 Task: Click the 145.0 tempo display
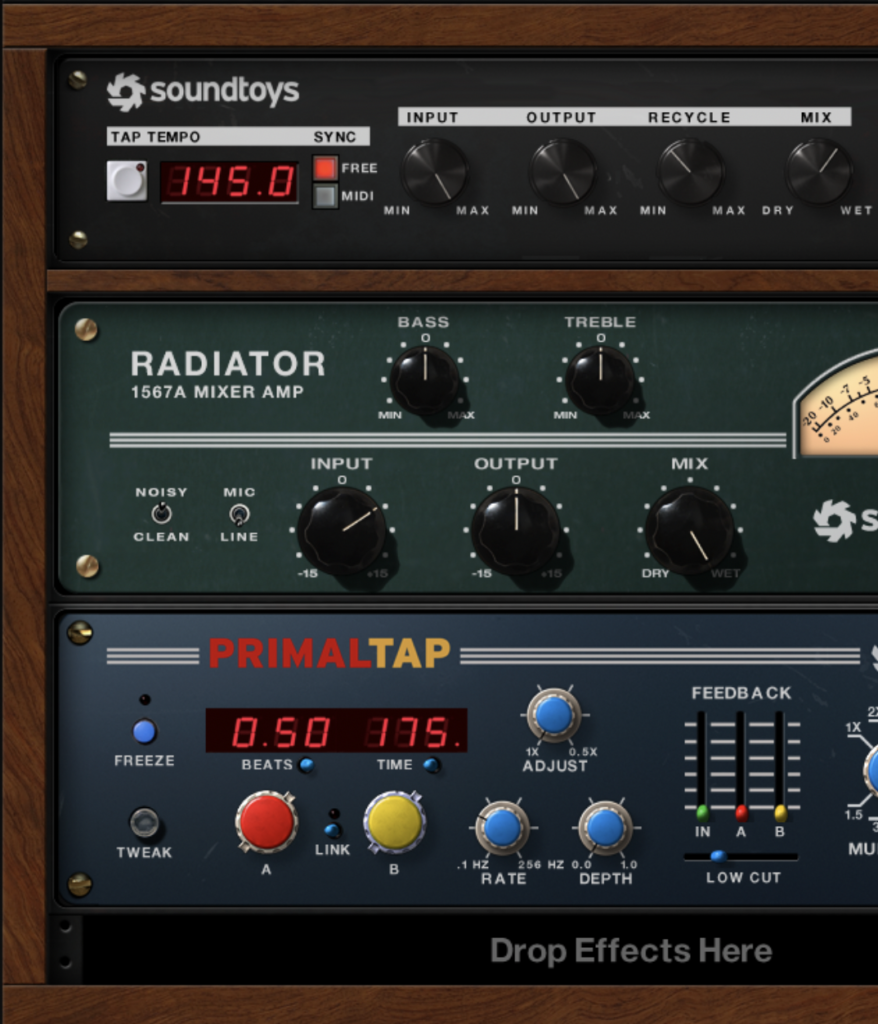pyautogui.click(x=230, y=182)
